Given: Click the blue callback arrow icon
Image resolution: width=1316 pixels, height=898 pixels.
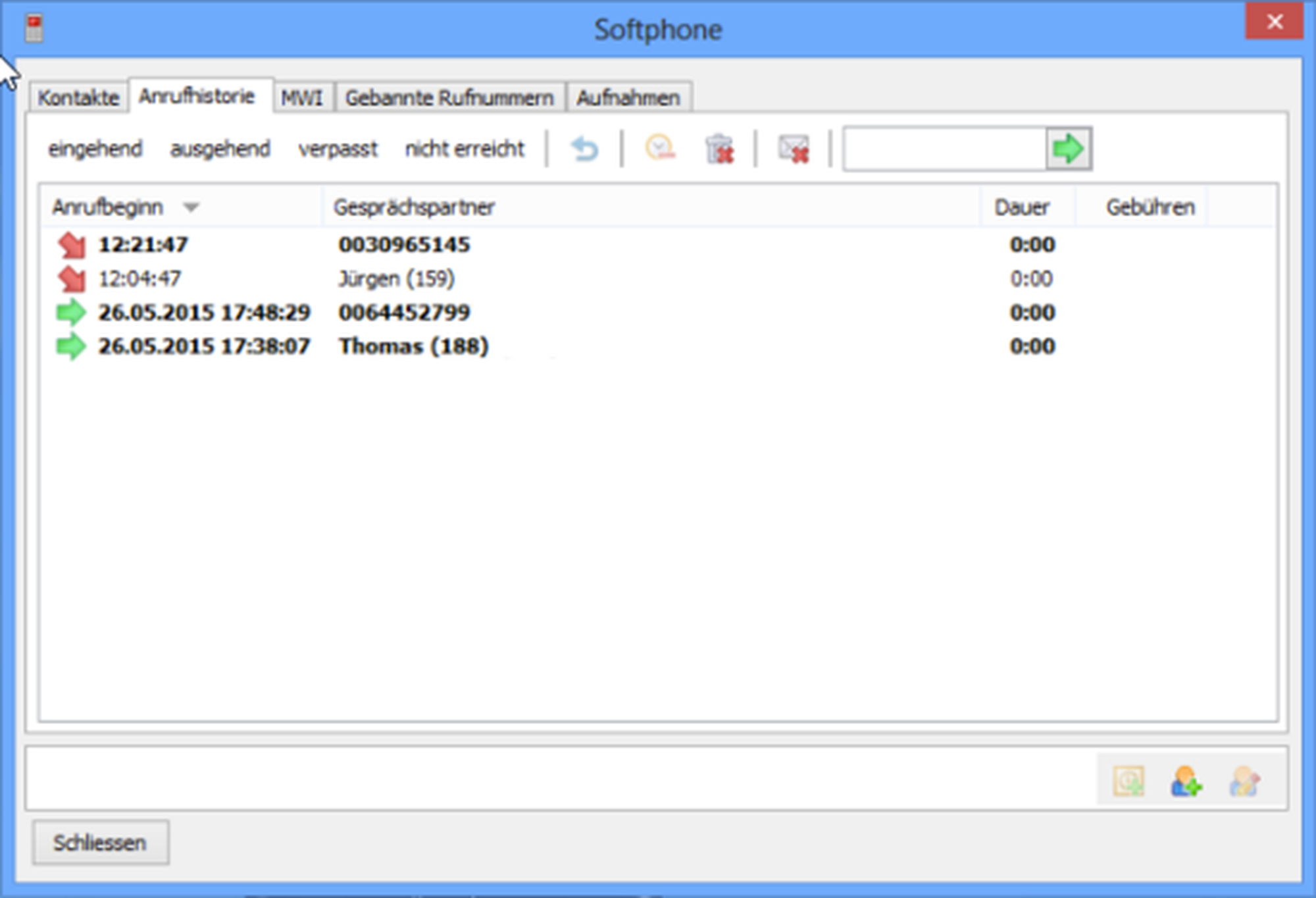Looking at the screenshot, I should pos(584,149).
